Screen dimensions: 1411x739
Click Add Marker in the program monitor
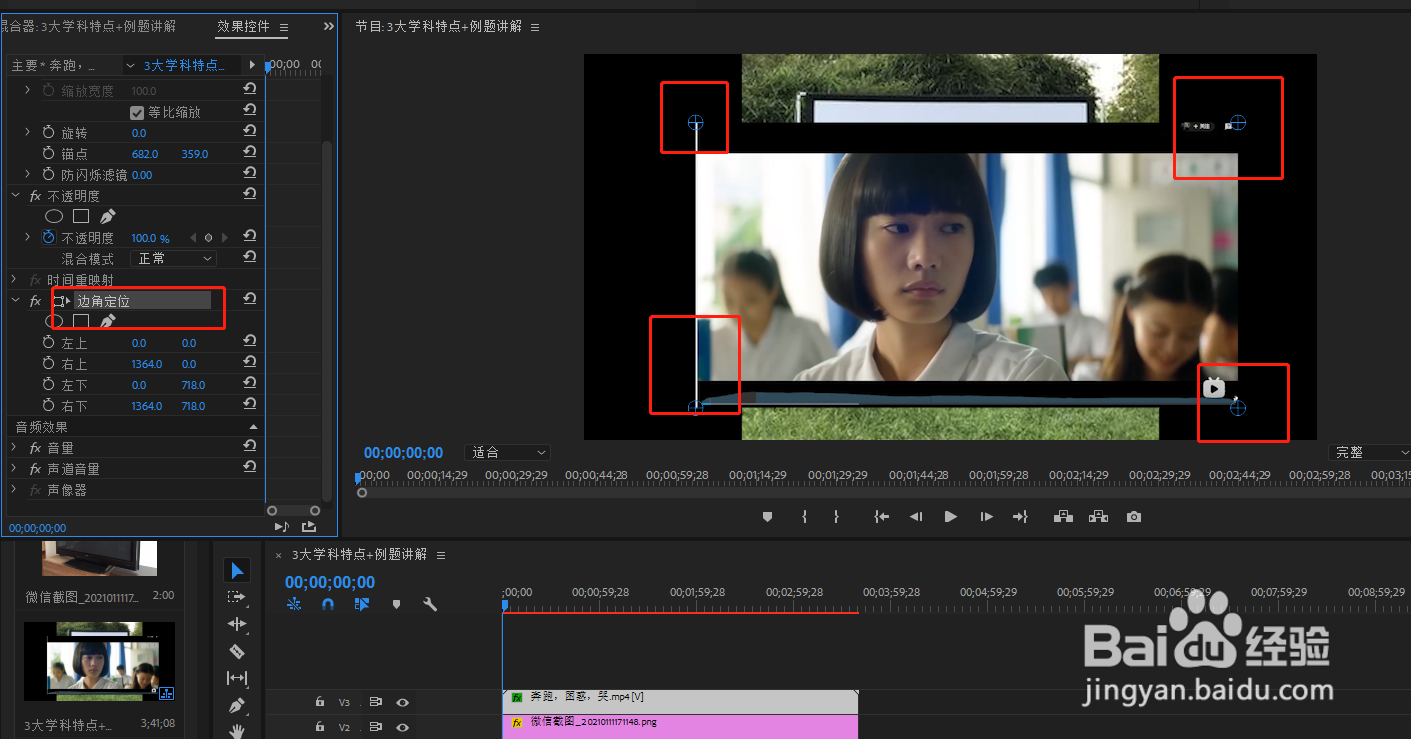click(767, 517)
